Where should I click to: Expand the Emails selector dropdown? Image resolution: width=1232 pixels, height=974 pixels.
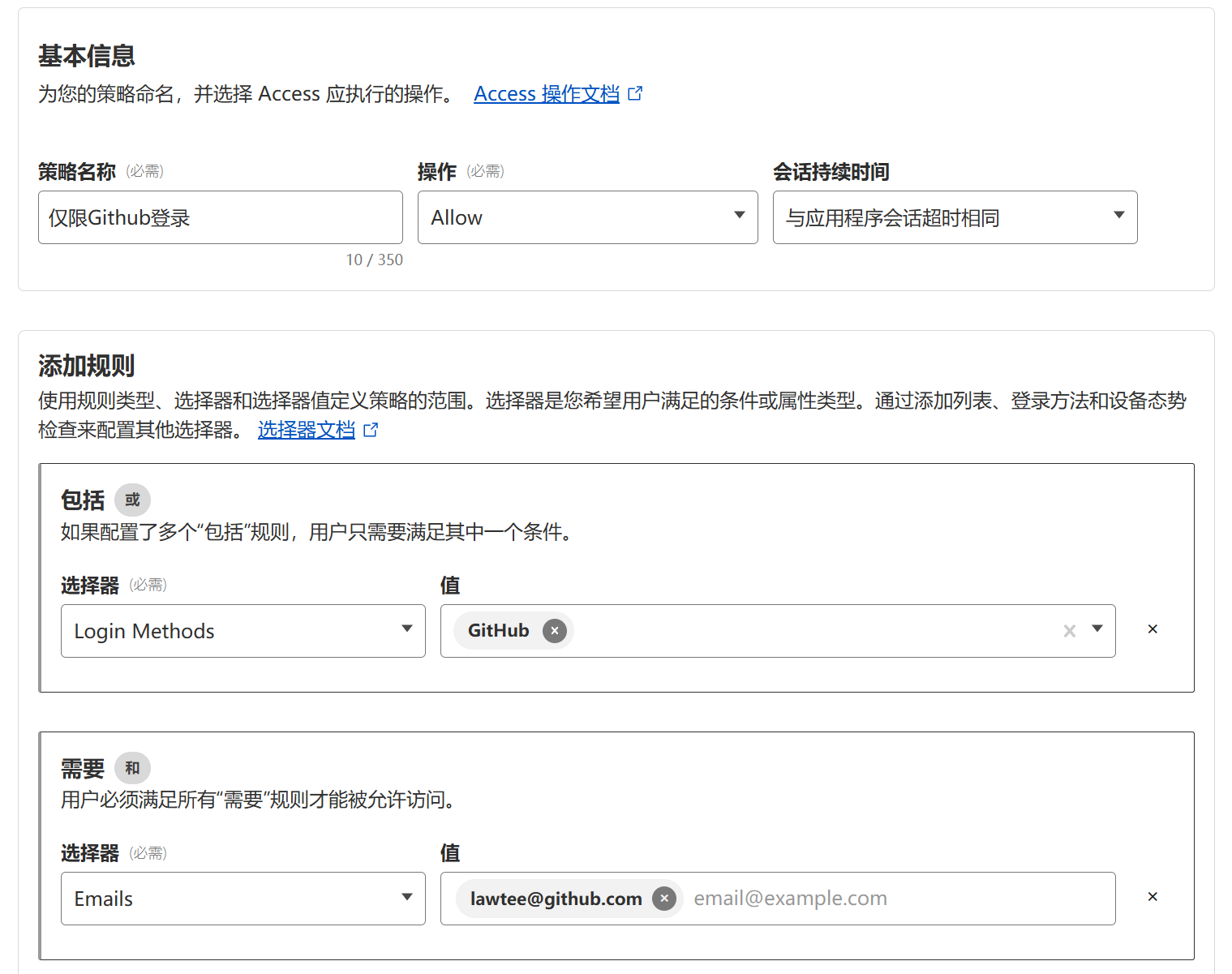point(243,899)
